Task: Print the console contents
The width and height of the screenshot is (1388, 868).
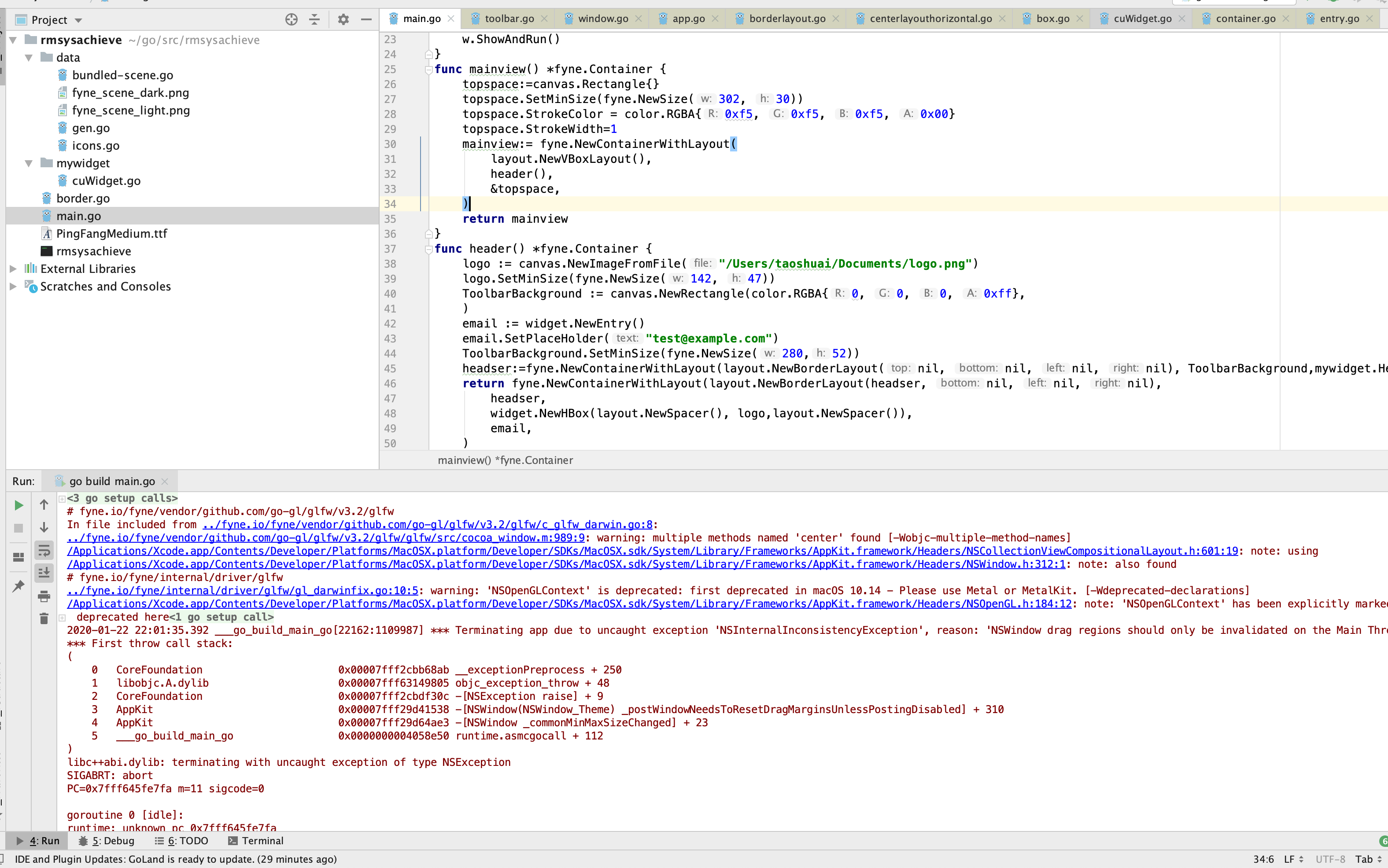Action: click(x=44, y=596)
